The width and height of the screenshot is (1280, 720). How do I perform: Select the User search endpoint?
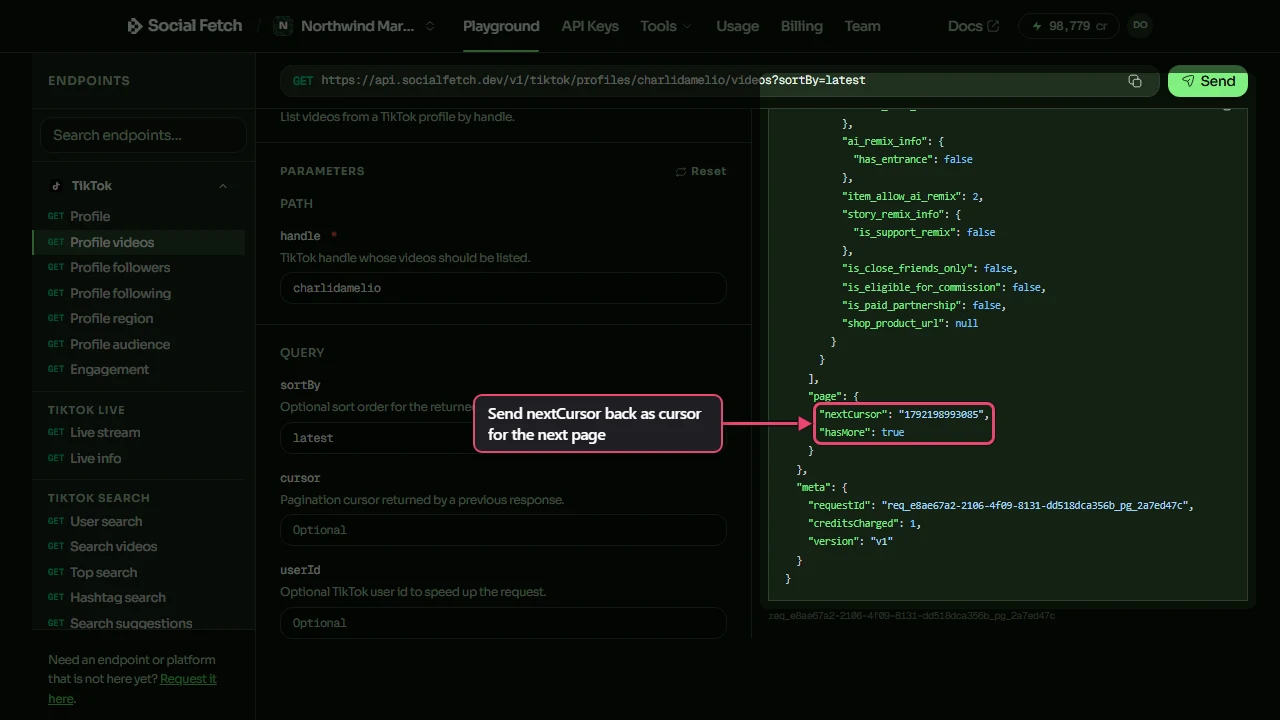[x=139, y=521]
